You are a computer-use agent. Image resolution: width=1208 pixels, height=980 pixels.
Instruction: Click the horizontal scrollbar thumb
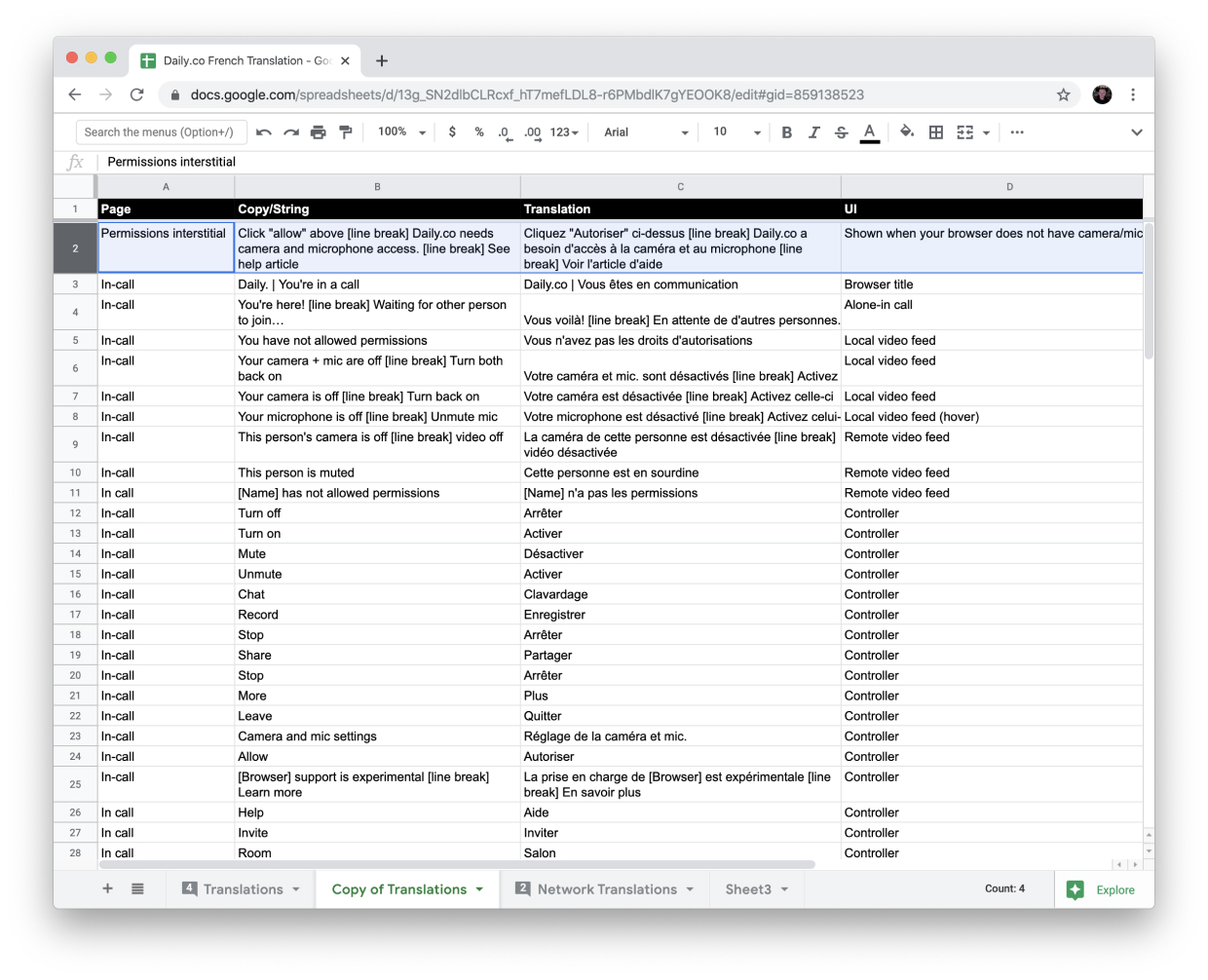(x=456, y=864)
